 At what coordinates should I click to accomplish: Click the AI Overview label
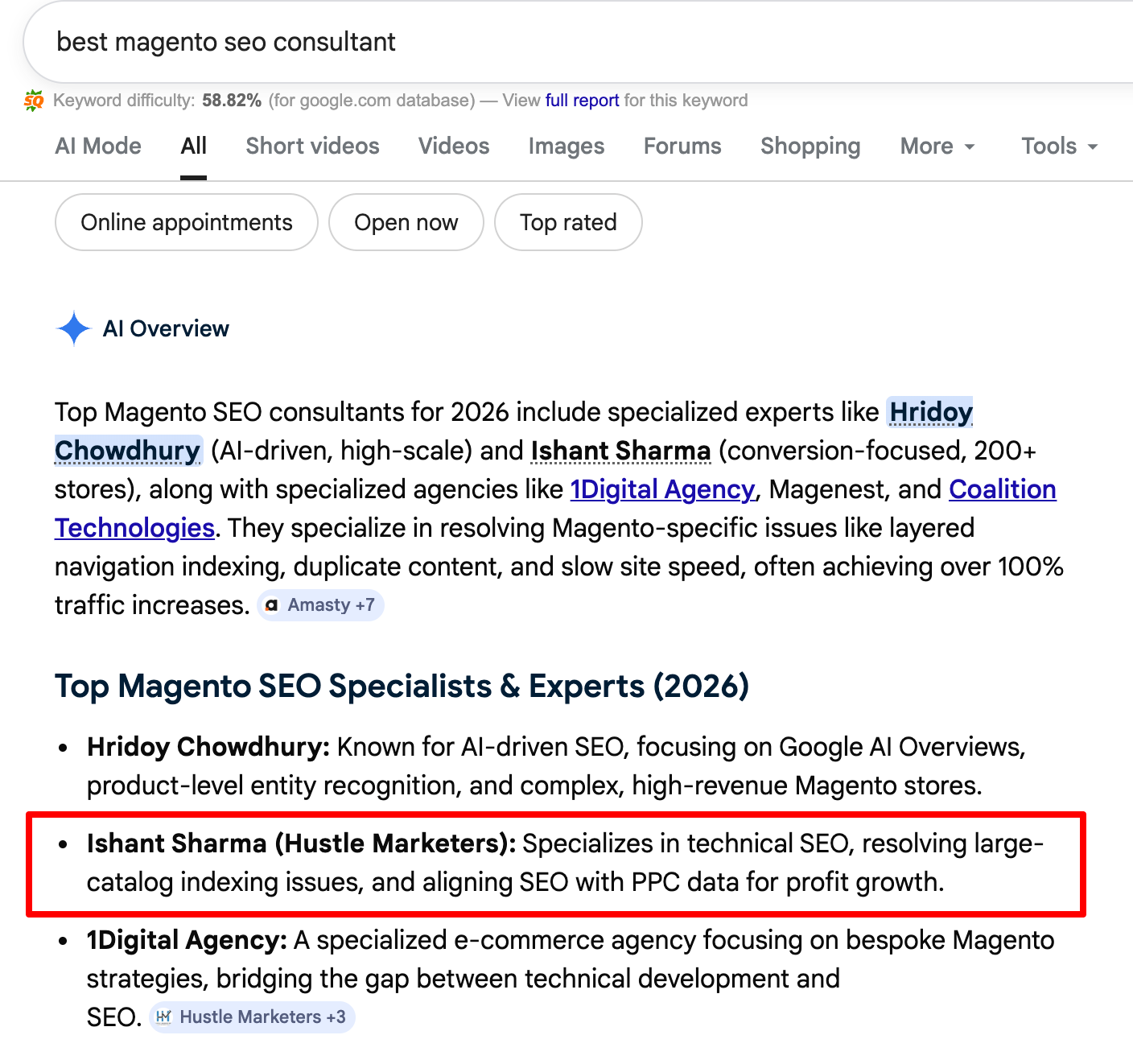tap(166, 328)
